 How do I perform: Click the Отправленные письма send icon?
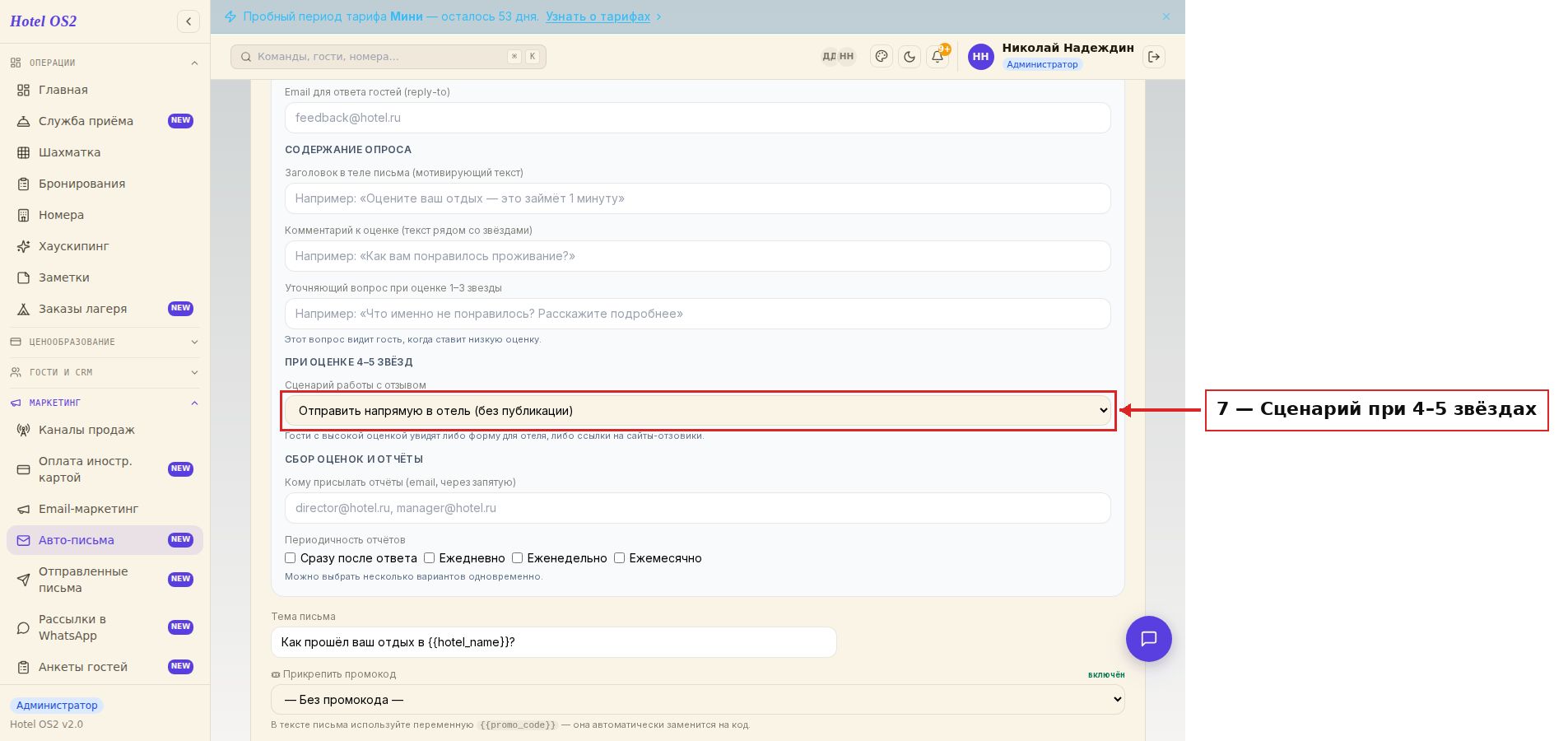[24, 580]
